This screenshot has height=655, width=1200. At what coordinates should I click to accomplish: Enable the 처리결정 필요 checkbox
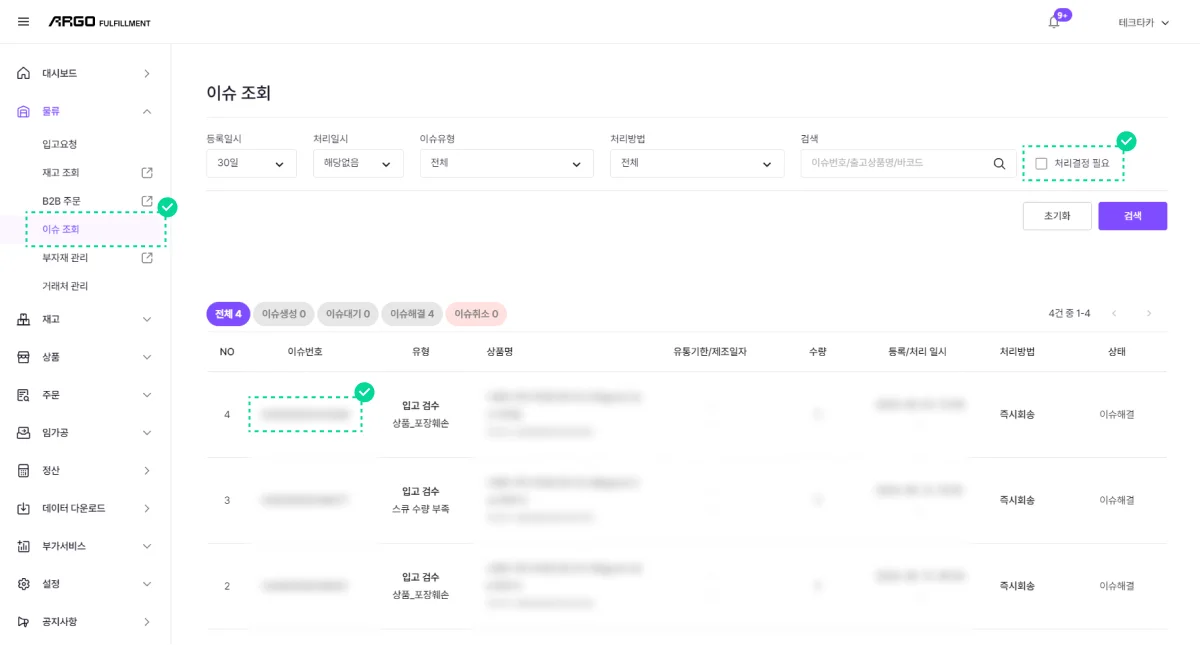[x=1042, y=162]
